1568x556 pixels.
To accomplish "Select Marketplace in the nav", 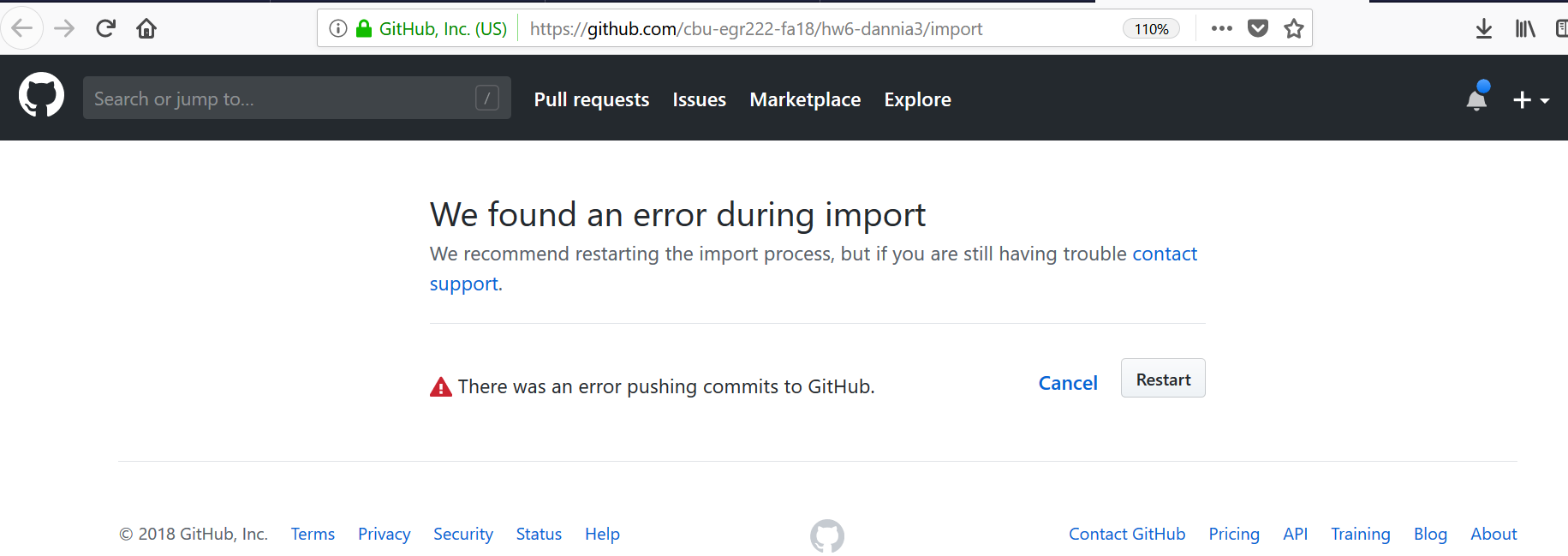I will tap(804, 99).
